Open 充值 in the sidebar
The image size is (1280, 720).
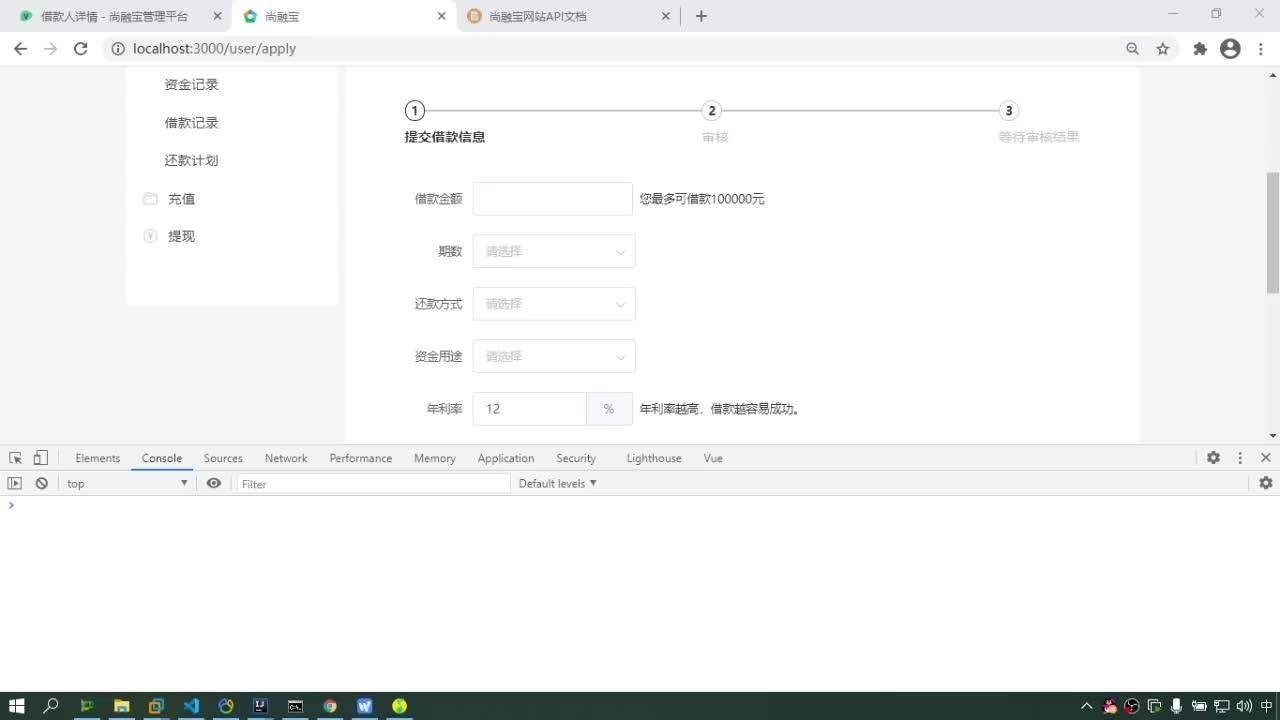[x=181, y=199]
